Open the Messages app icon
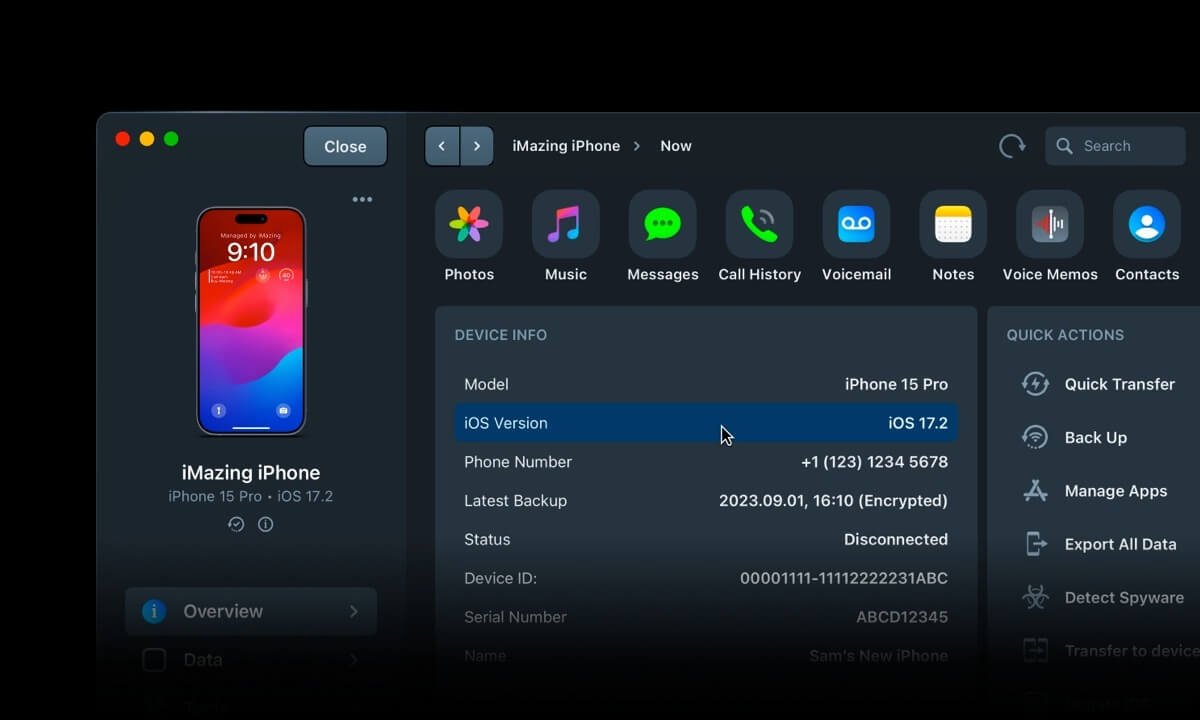 [663, 224]
